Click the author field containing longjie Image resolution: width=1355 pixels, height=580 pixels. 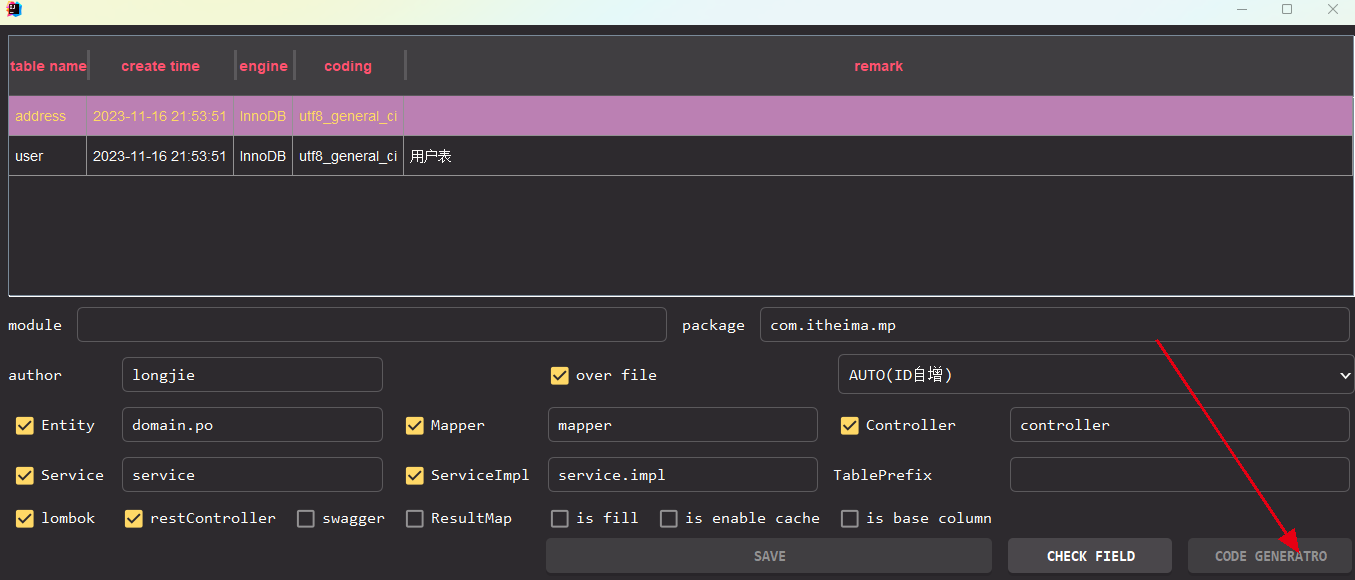[x=252, y=375]
